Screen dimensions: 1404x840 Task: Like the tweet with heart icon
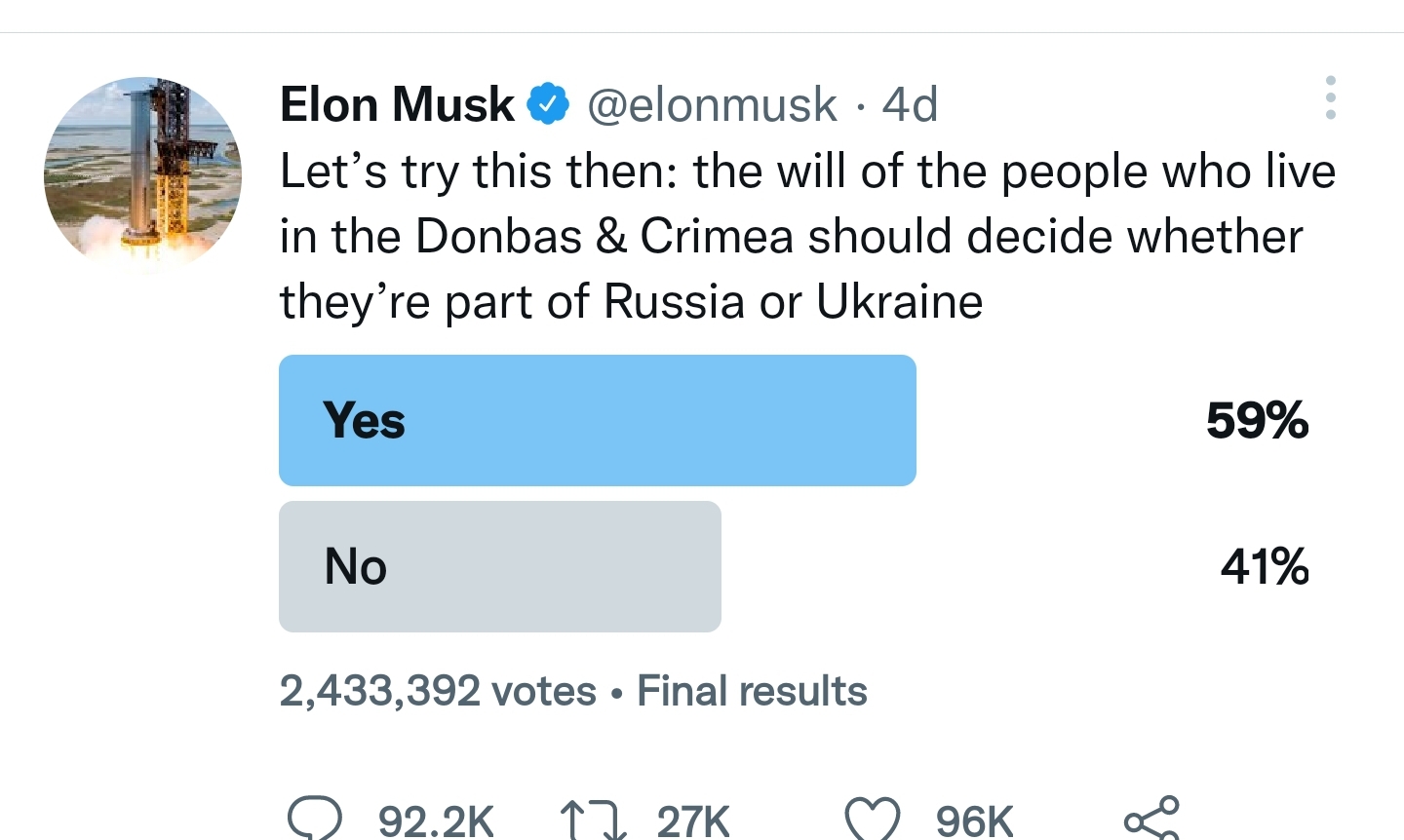(872, 819)
